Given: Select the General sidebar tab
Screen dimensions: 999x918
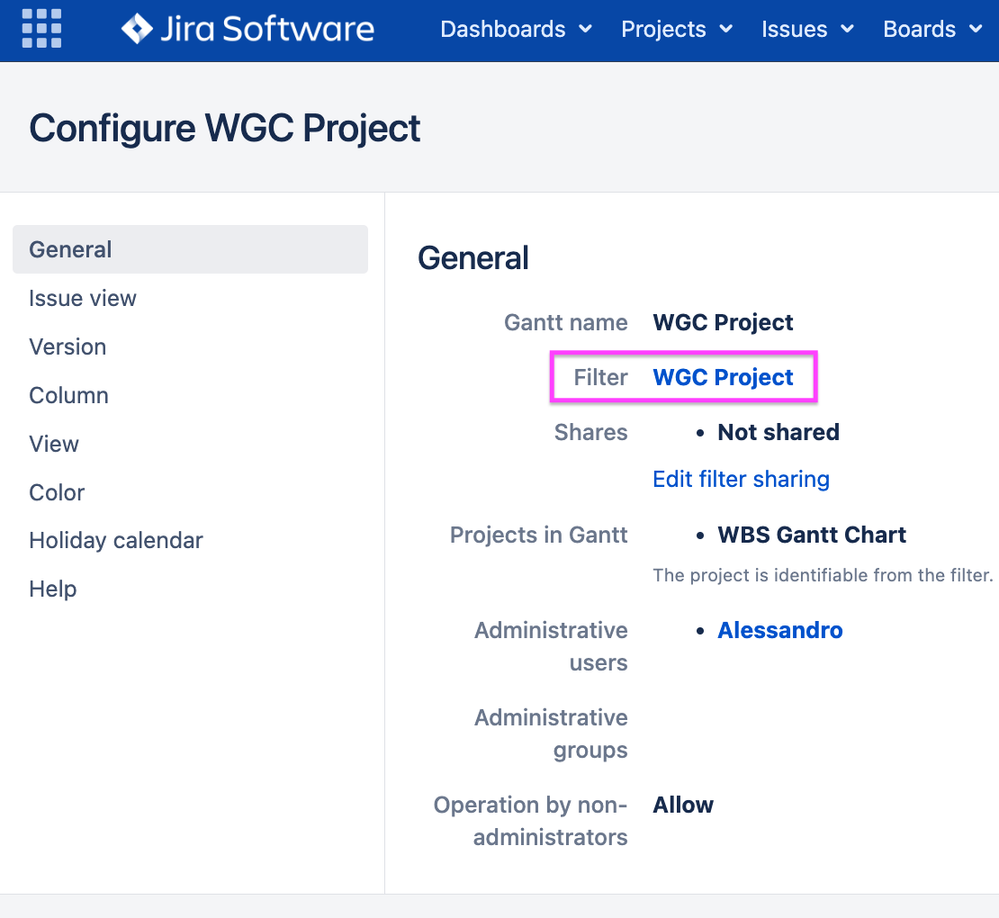Looking at the screenshot, I should click(190, 249).
